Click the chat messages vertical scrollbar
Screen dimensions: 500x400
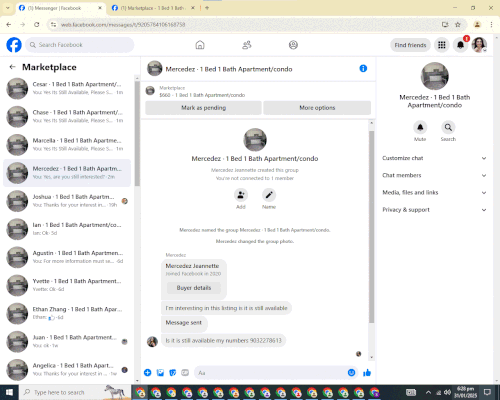pos(371,227)
